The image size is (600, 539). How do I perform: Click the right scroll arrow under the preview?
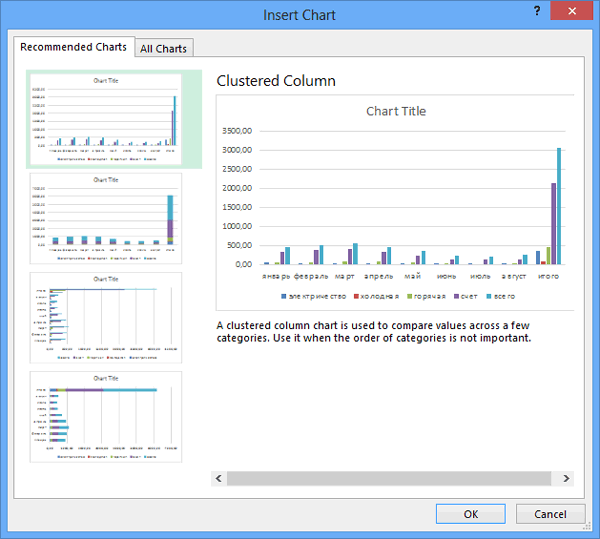pyautogui.click(x=567, y=479)
